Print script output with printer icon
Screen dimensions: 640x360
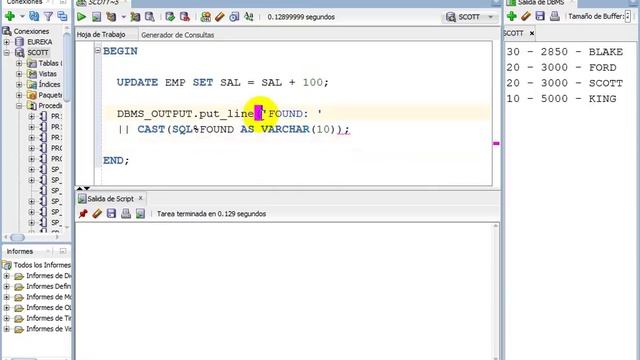[126, 213]
